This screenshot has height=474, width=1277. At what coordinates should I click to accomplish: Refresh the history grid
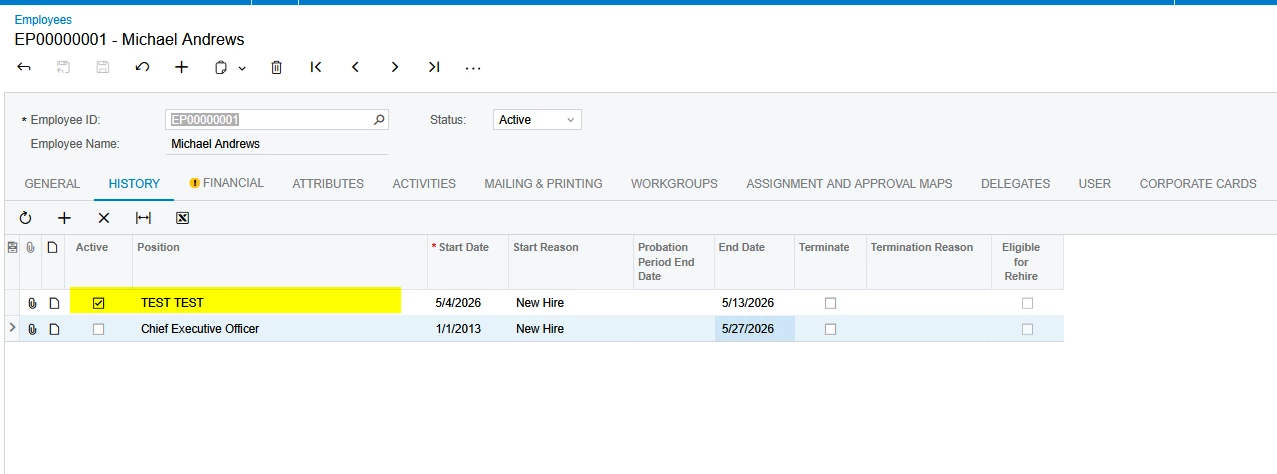click(x=25, y=217)
